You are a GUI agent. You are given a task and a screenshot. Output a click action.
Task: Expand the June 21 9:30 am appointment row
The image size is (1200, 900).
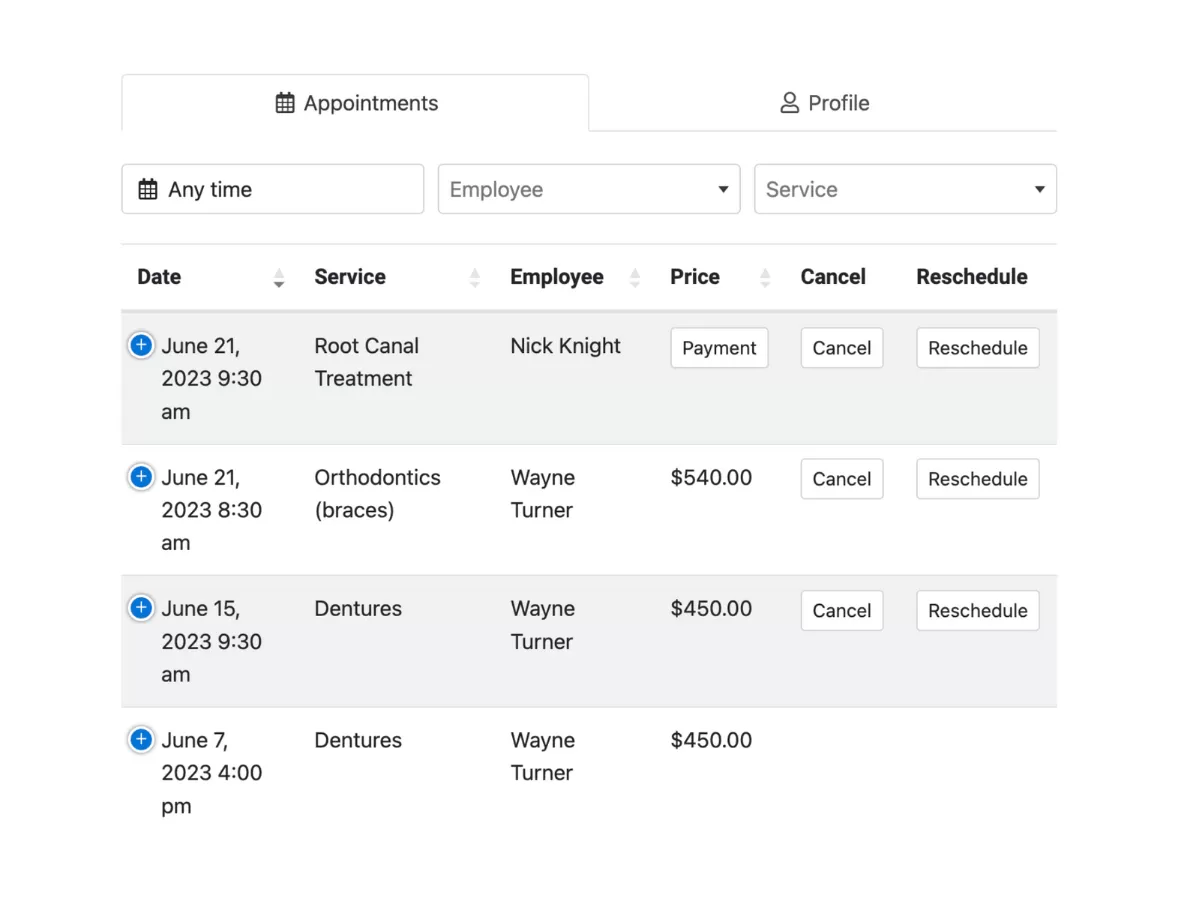click(x=141, y=345)
